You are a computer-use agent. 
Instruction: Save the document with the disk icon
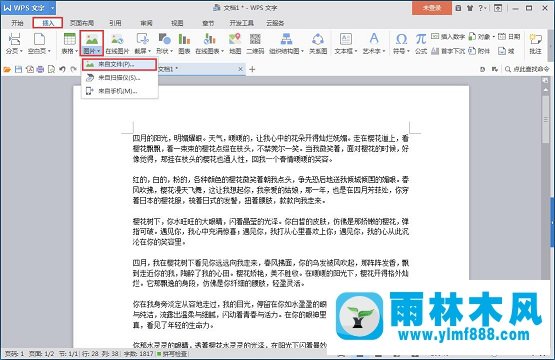coord(18,69)
